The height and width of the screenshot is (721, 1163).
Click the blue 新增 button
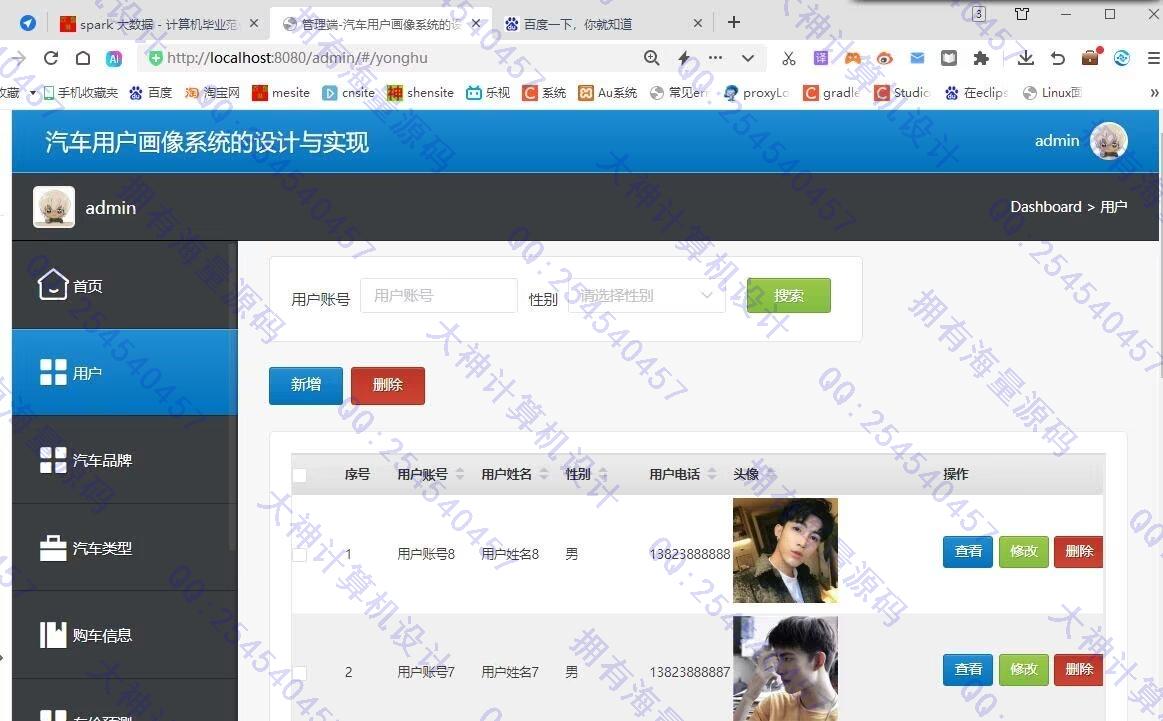coord(306,385)
